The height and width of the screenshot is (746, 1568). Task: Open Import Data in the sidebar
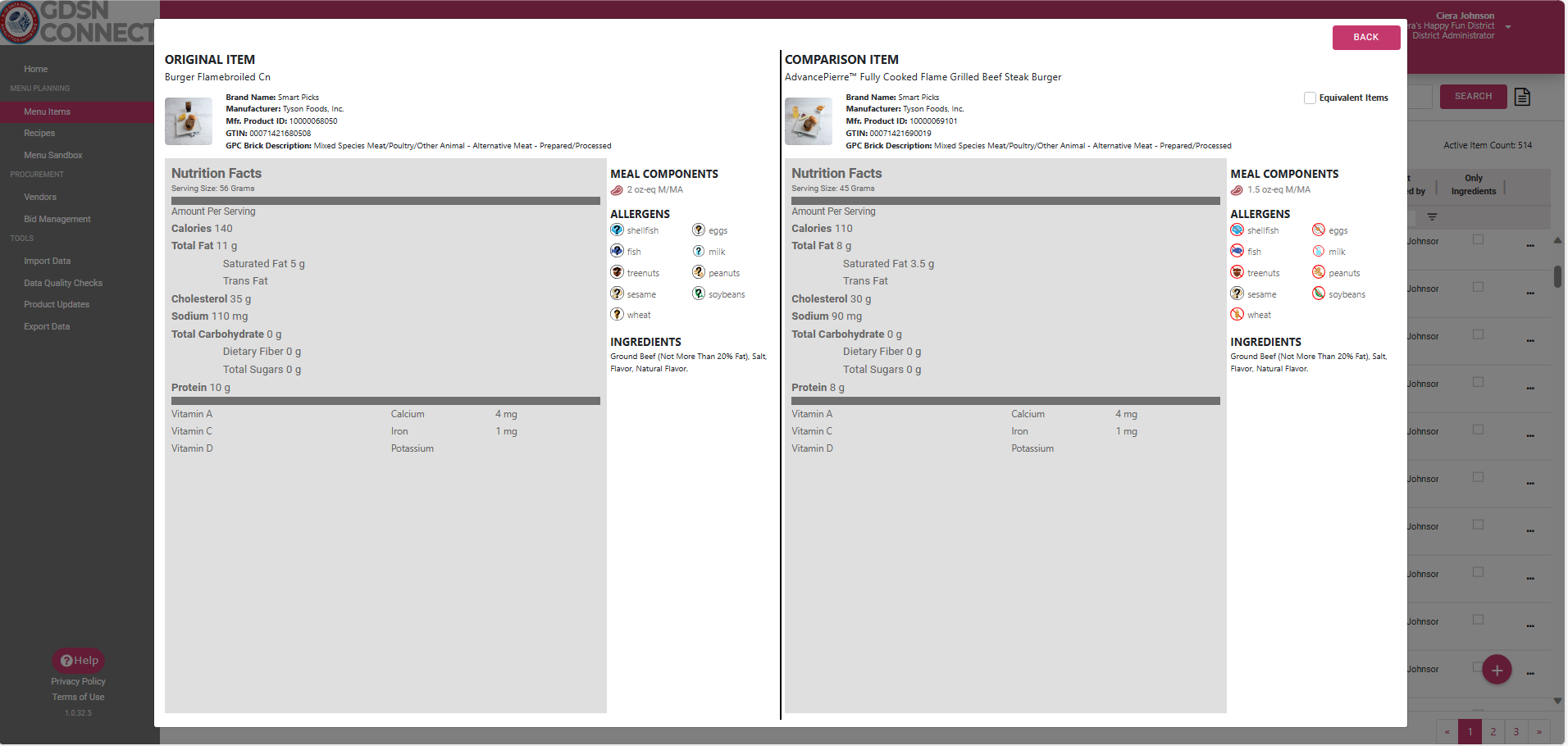click(47, 261)
